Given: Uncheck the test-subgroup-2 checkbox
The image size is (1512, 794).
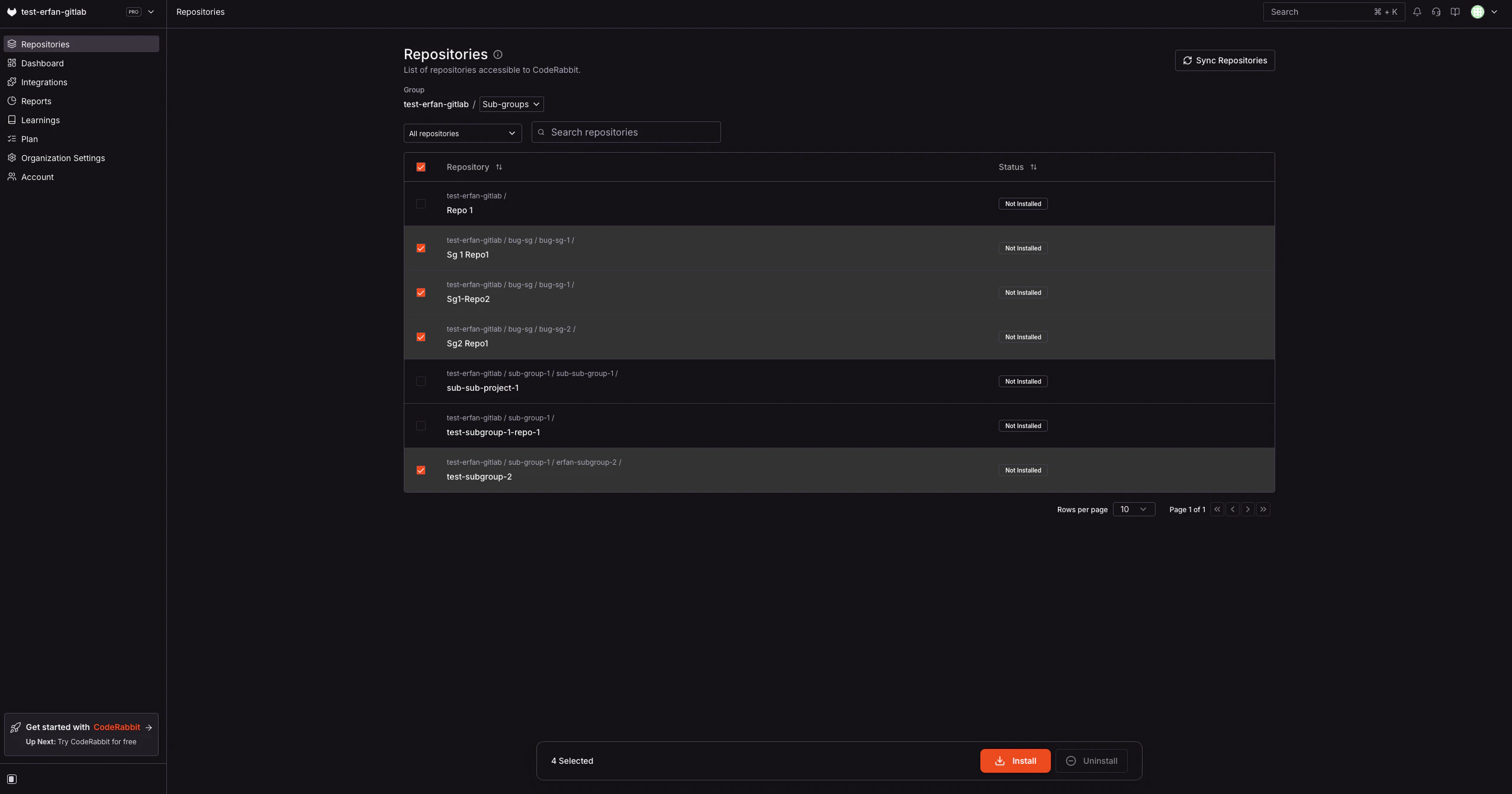Looking at the screenshot, I should pos(421,470).
